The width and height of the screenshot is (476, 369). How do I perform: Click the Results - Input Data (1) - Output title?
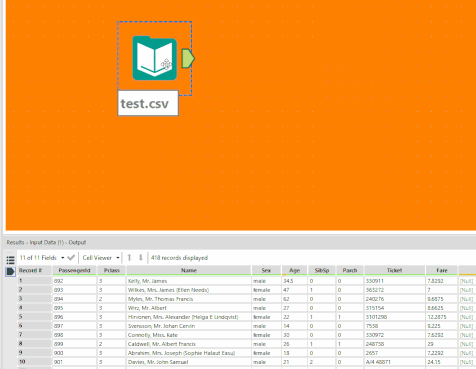(x=46, y=242)
